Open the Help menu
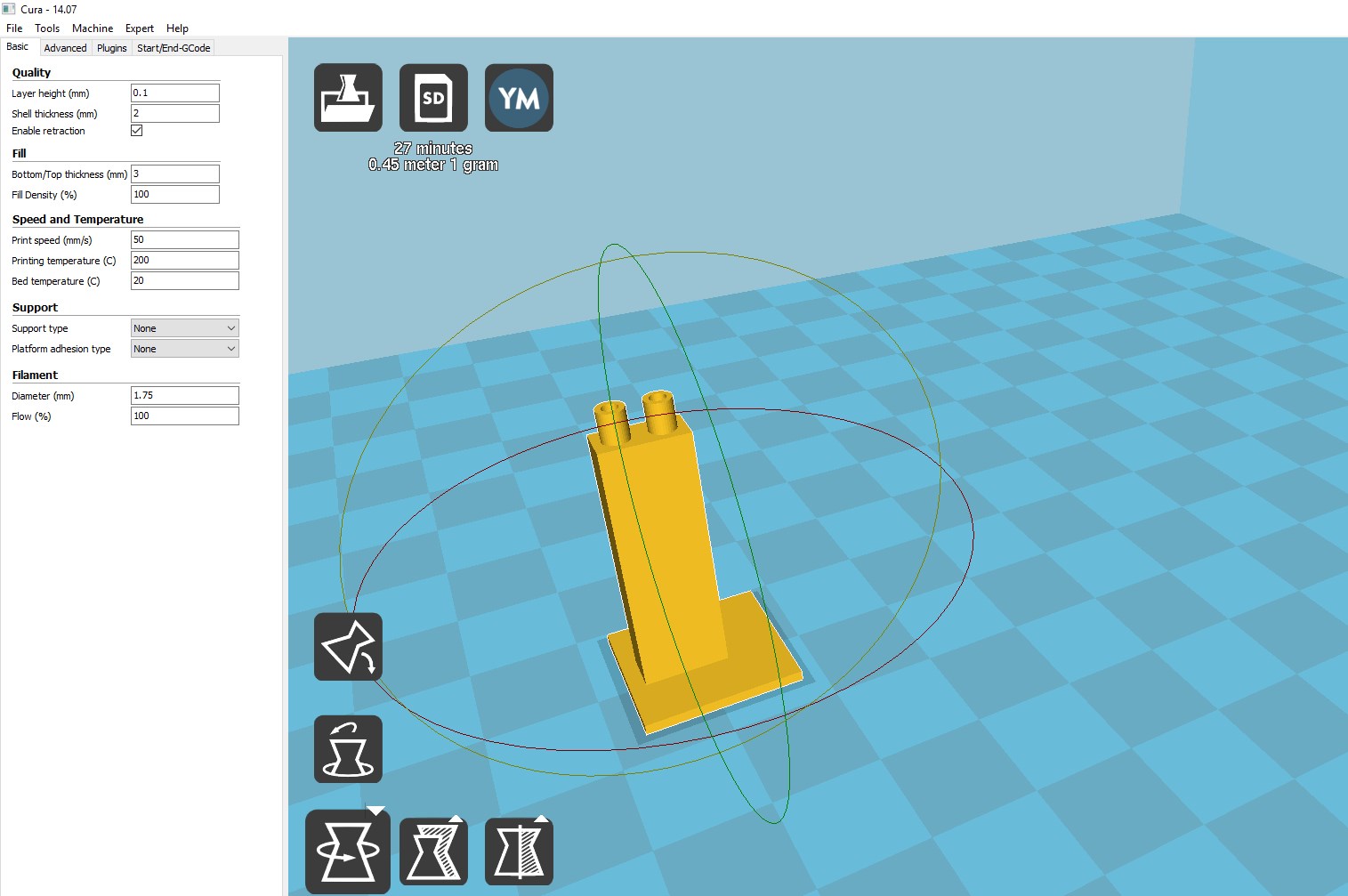Image resolution: width=1348 pixels, height=896 pixels. click(177, 28)
